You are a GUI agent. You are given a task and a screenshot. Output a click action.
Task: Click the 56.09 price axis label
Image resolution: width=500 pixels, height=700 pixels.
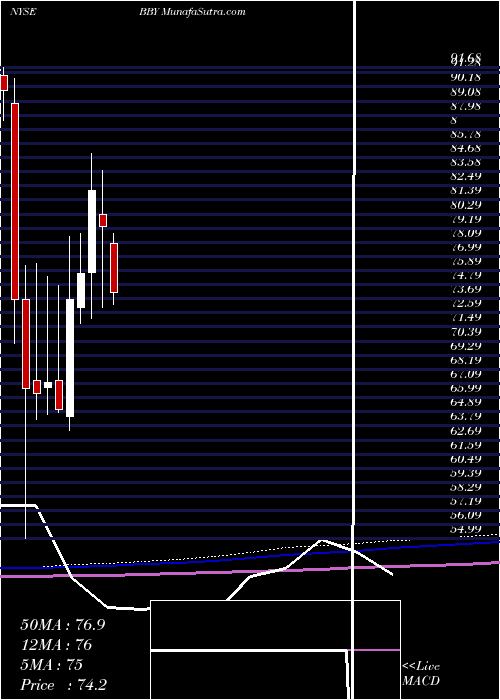[465, 515]
